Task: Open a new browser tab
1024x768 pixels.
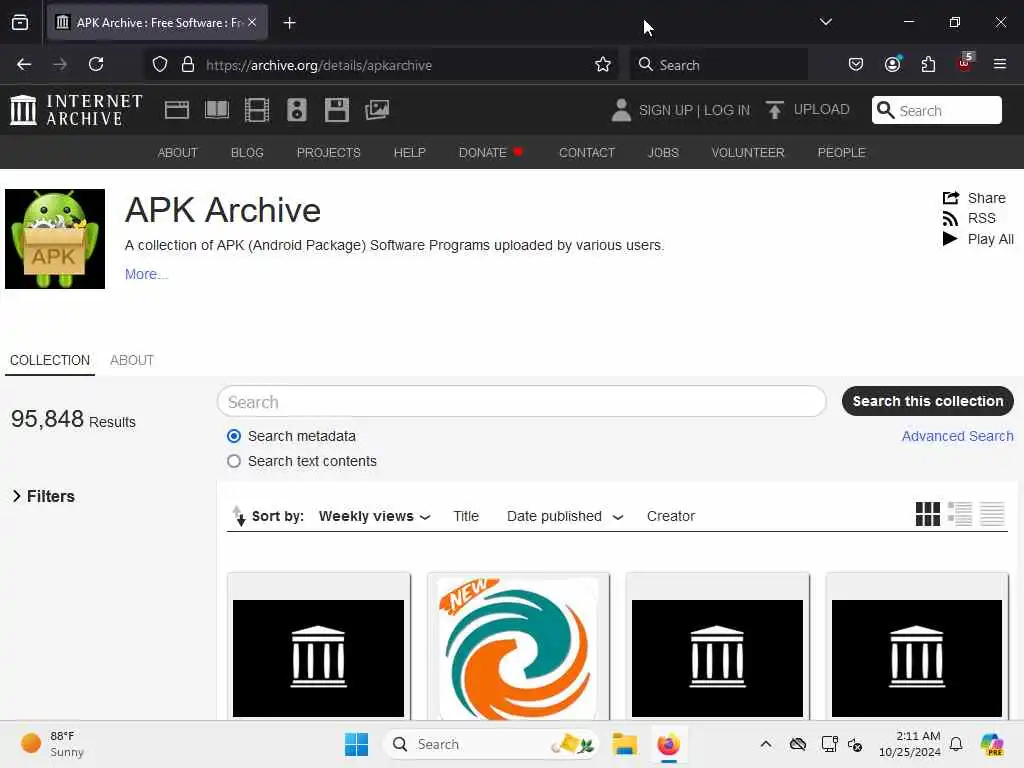Action: click(289, 23)
